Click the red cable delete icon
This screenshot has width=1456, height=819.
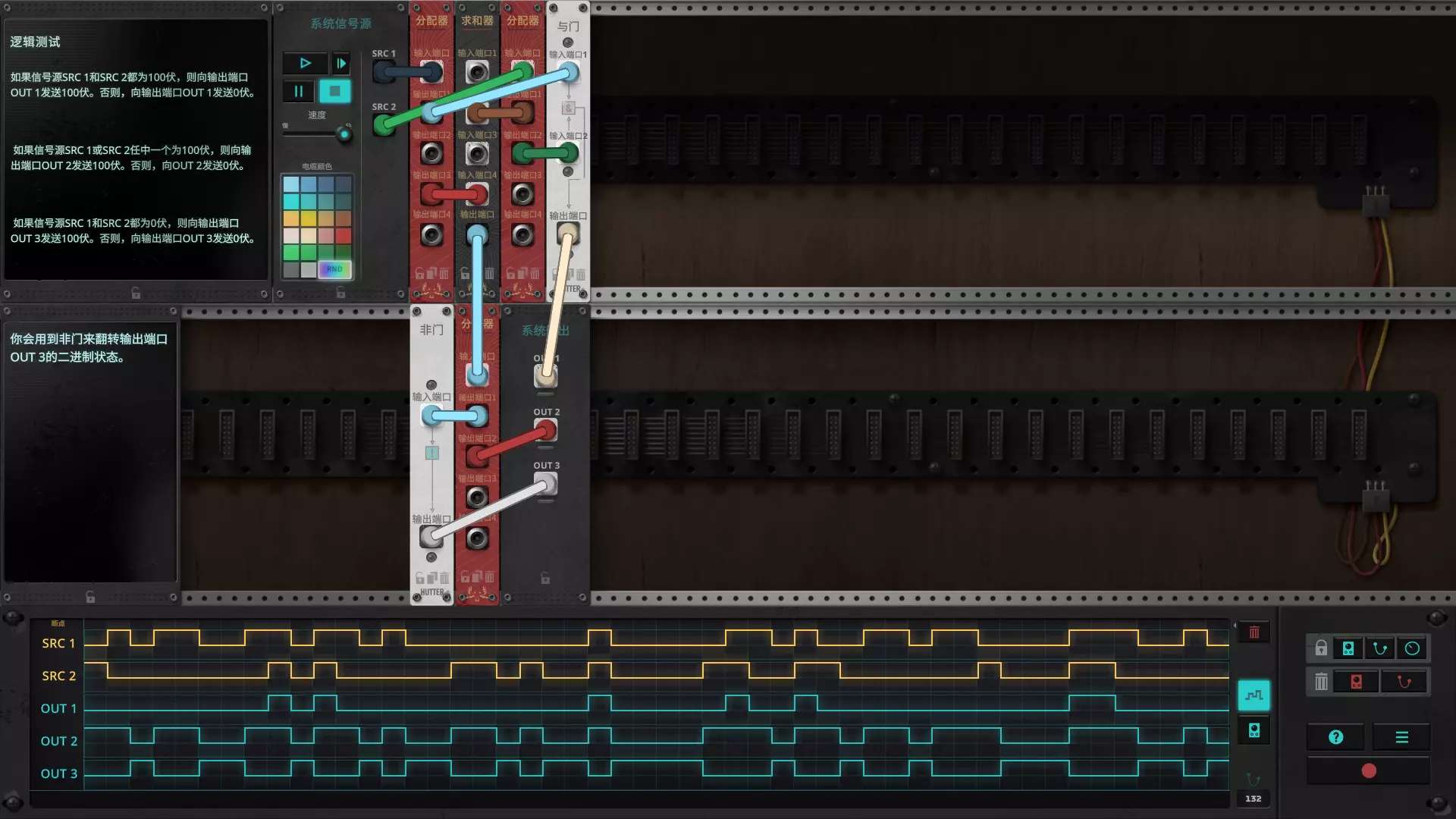1404,682
